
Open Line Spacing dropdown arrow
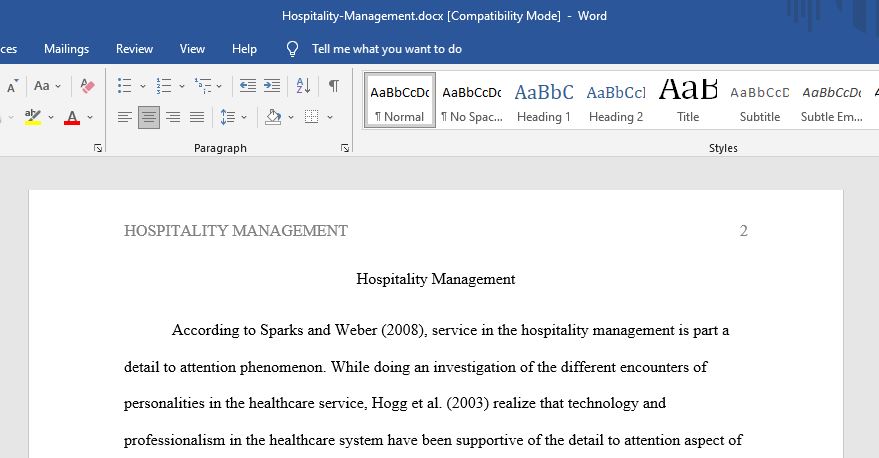point(244,117)
